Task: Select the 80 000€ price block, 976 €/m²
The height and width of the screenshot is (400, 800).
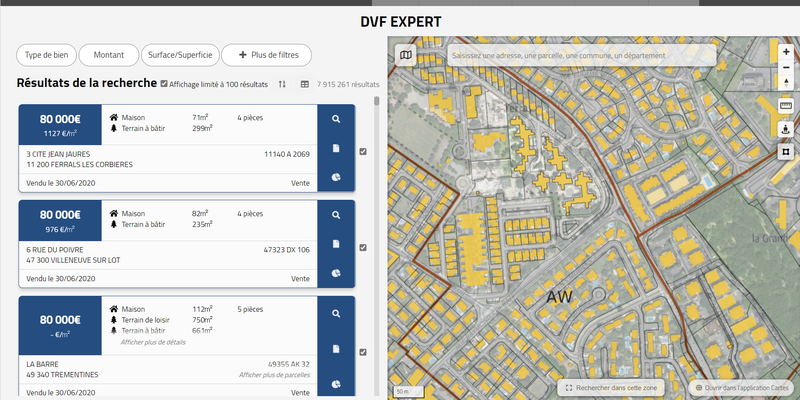Action: pos(60,220)
